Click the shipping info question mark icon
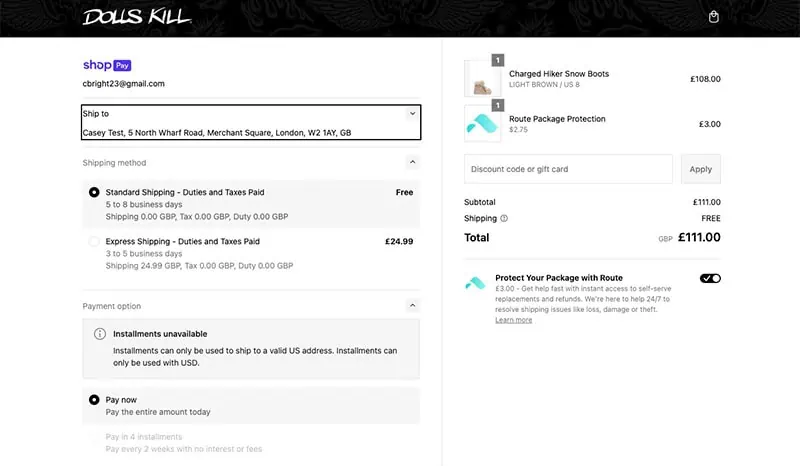 pyautogui.click(x=504, y=218)
